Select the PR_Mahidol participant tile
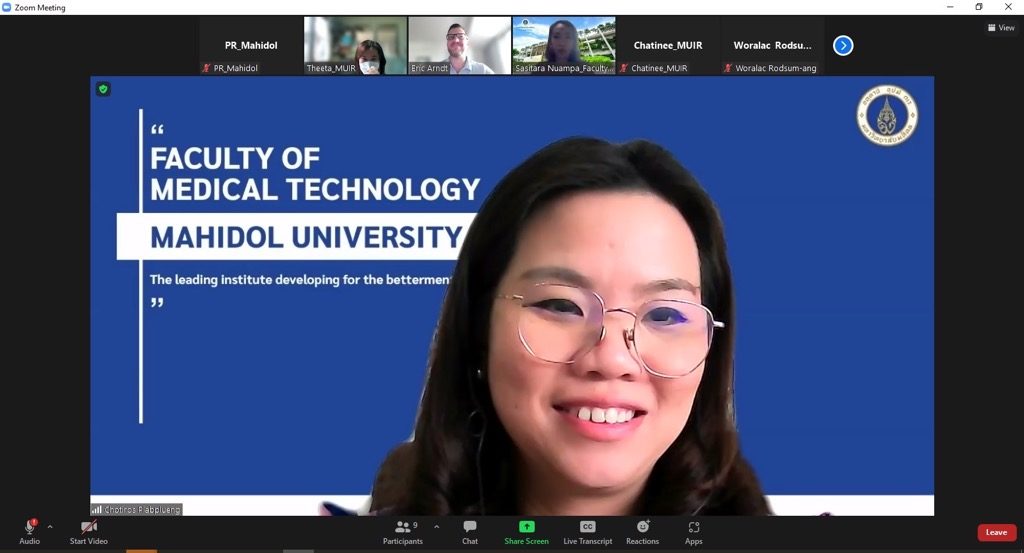The height and width of the screenshot is (553, 1024). point(251,45)
